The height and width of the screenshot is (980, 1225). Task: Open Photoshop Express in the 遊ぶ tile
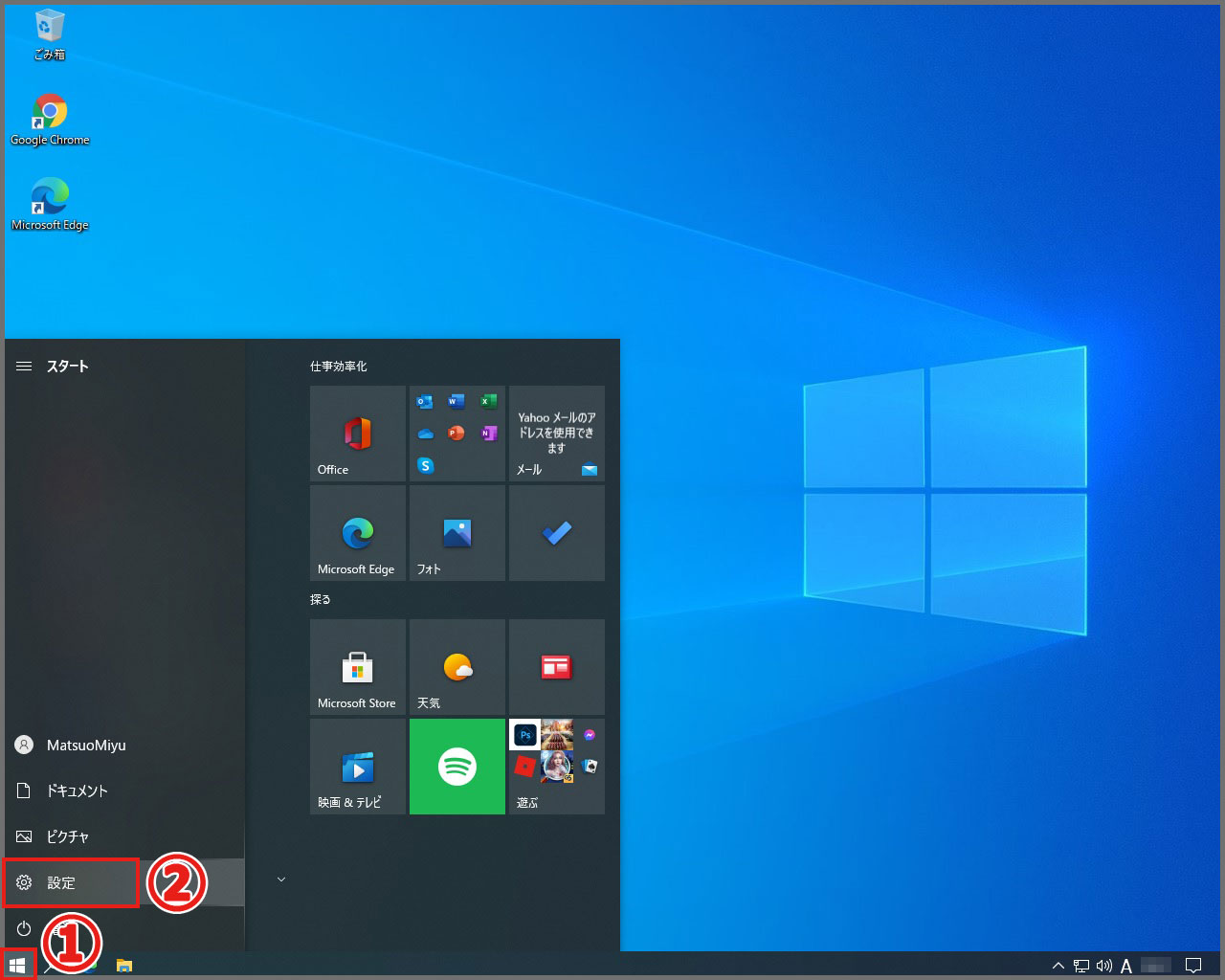pyautogui.click(x=525, y=735)
